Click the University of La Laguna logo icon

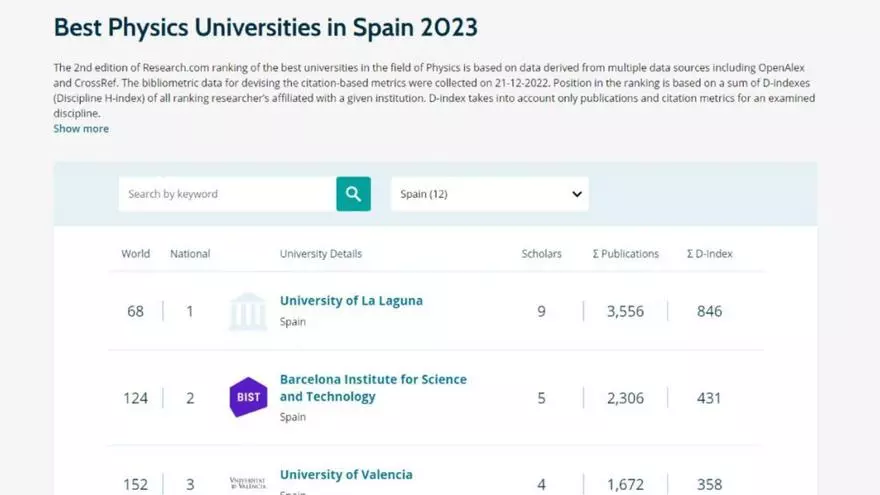(248, 311)
